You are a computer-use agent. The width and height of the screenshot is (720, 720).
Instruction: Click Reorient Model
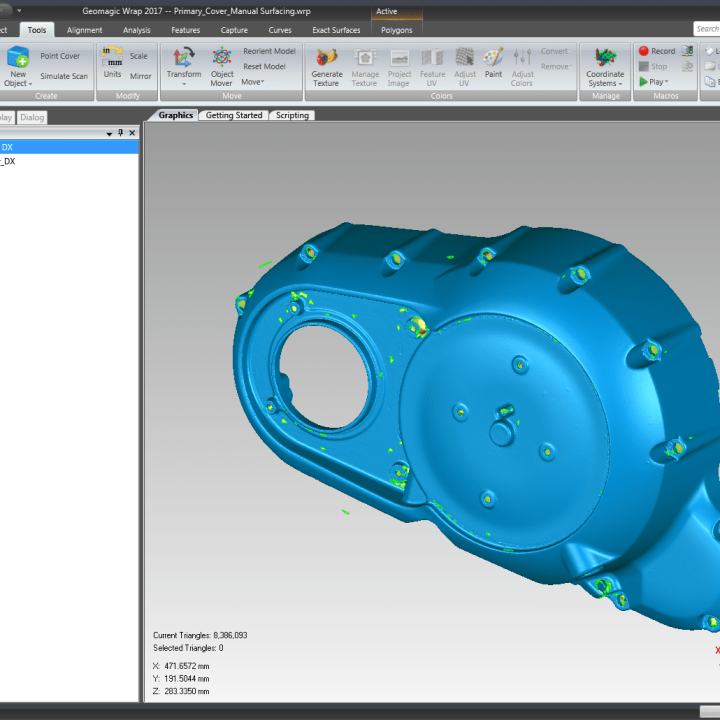pyautogui.click(x=269, y=51)
